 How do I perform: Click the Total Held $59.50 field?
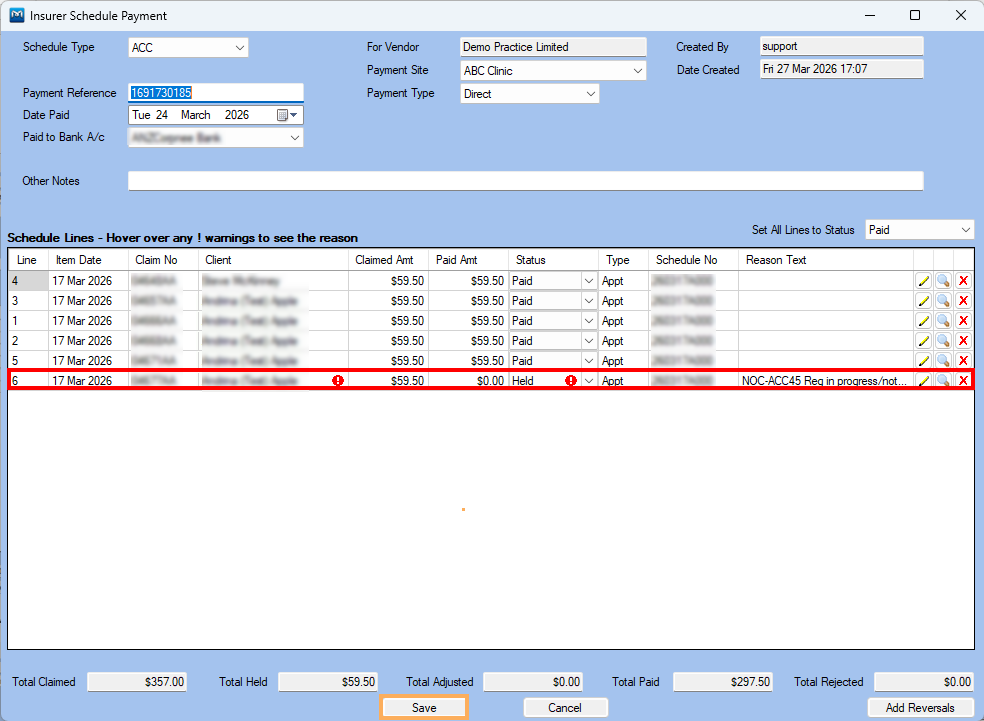[x=328, y=682]
